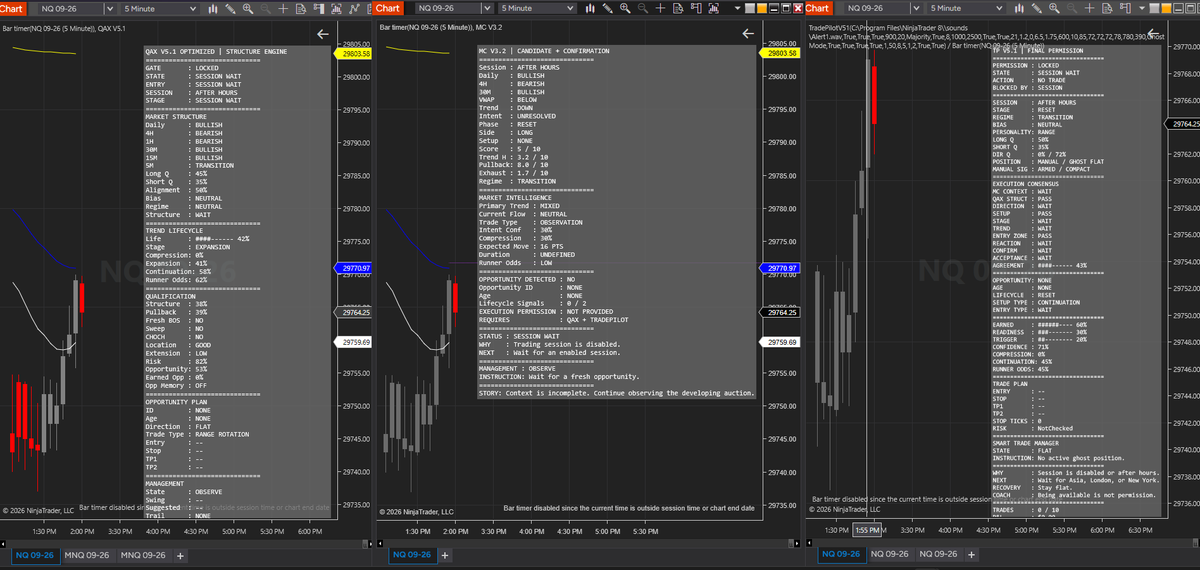Click 'STORY: Context is incomplete' line in MC panel
Viewport: 1200px width, 570px height.
point(617,393)
